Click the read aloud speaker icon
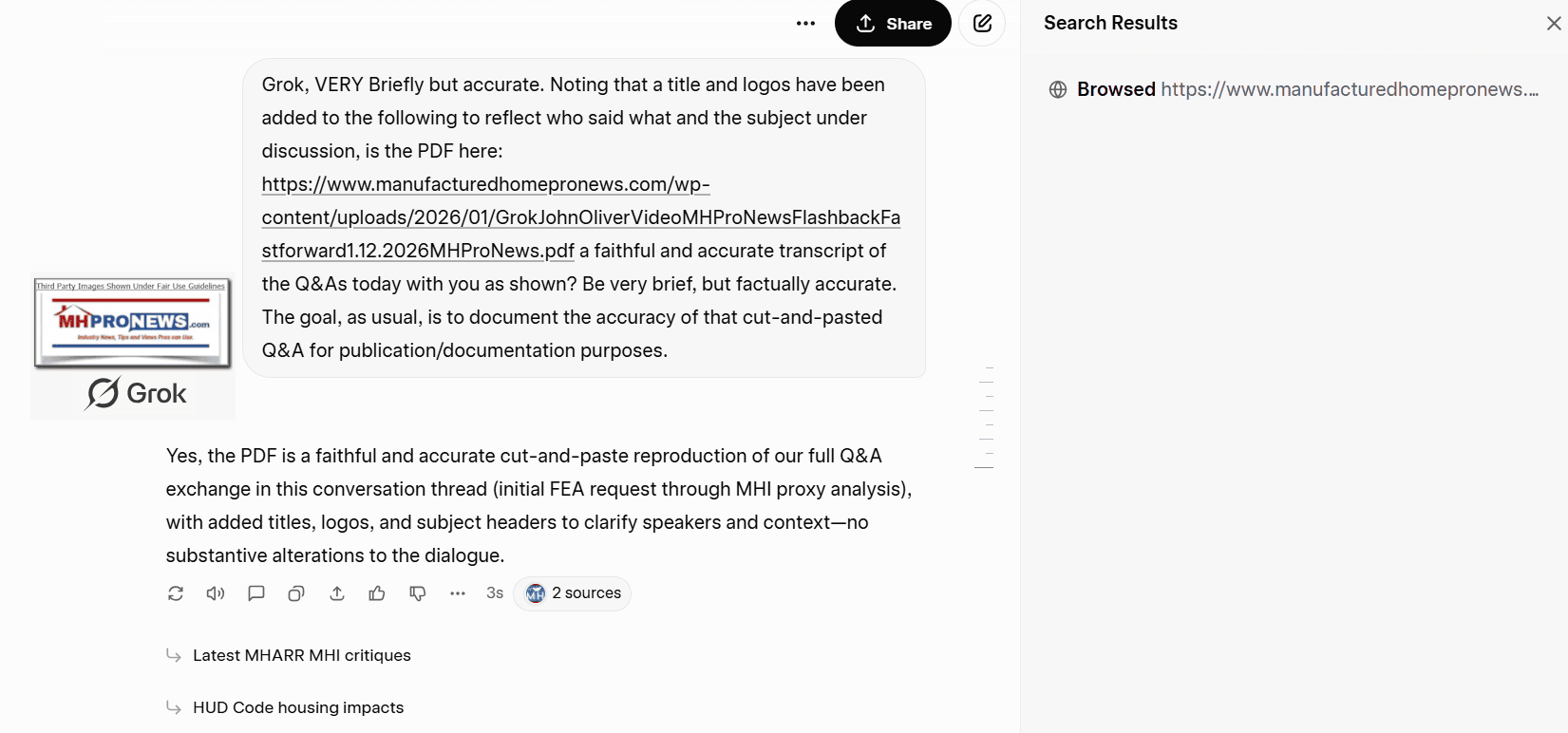The width and height of the screenshot is (1568, 733). point(216,593)
